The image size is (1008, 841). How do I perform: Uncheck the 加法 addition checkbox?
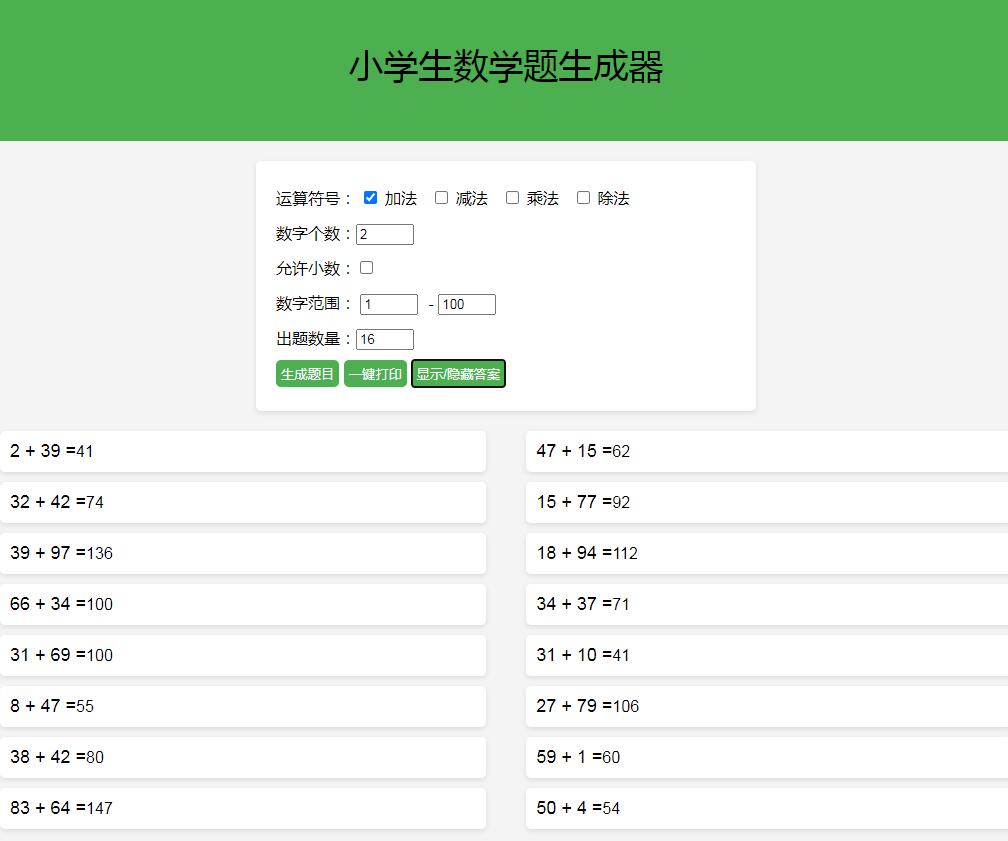(369, 197)
